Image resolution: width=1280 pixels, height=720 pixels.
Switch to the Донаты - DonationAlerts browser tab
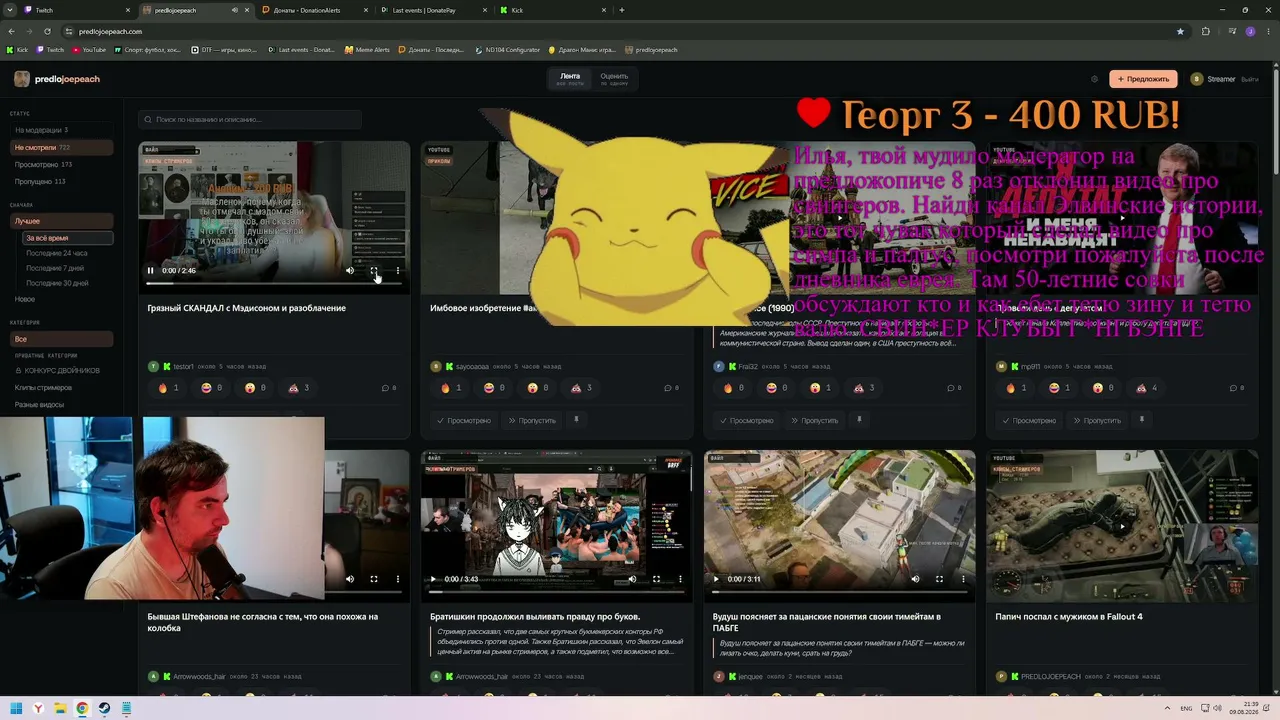point(313,10)
